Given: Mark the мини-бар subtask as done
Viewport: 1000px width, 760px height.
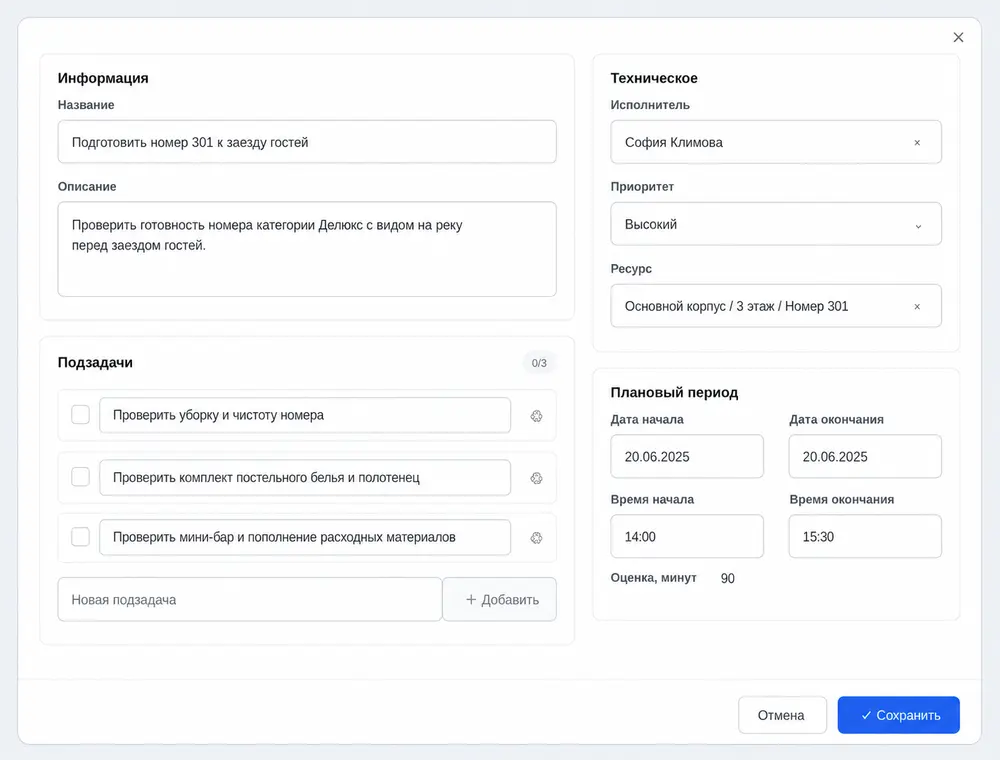Looking at the screenshot, I should pos(80,537).
